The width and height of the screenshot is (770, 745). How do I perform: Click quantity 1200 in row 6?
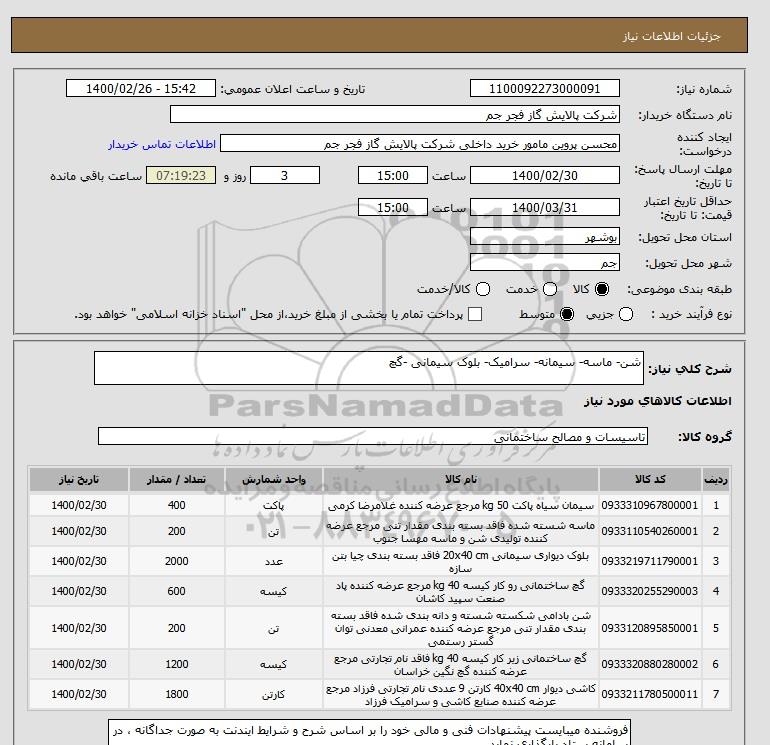pyautogui.click(x=176, y=664)
